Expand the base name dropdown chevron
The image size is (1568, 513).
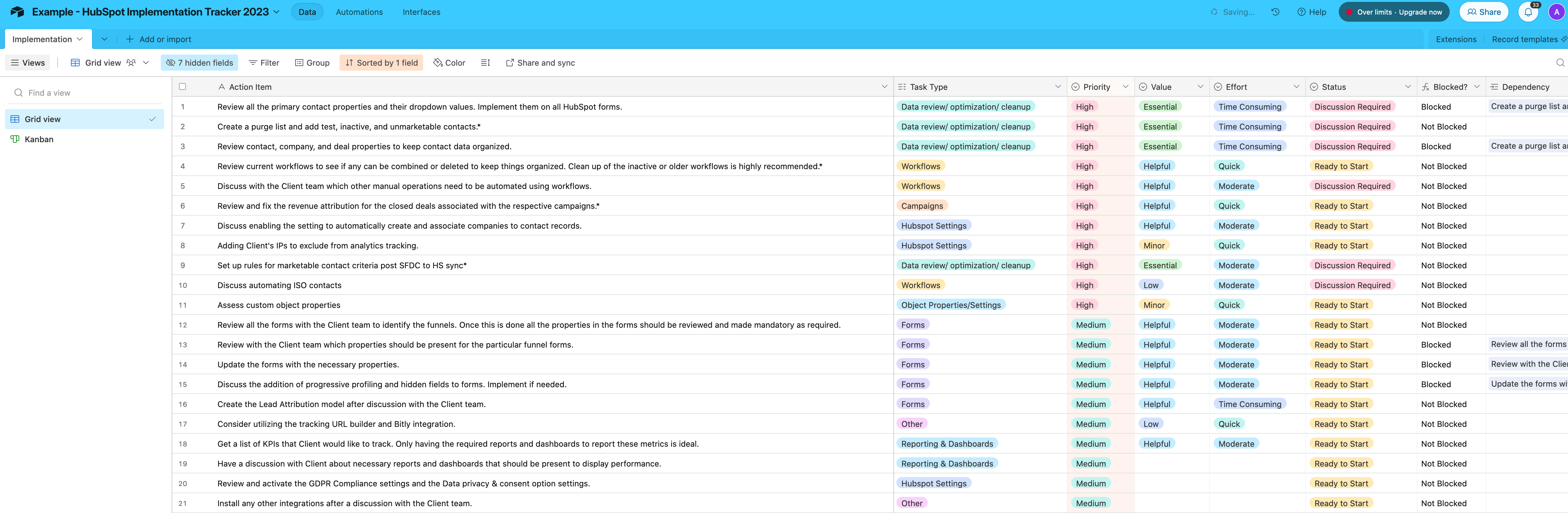(277, 12)
